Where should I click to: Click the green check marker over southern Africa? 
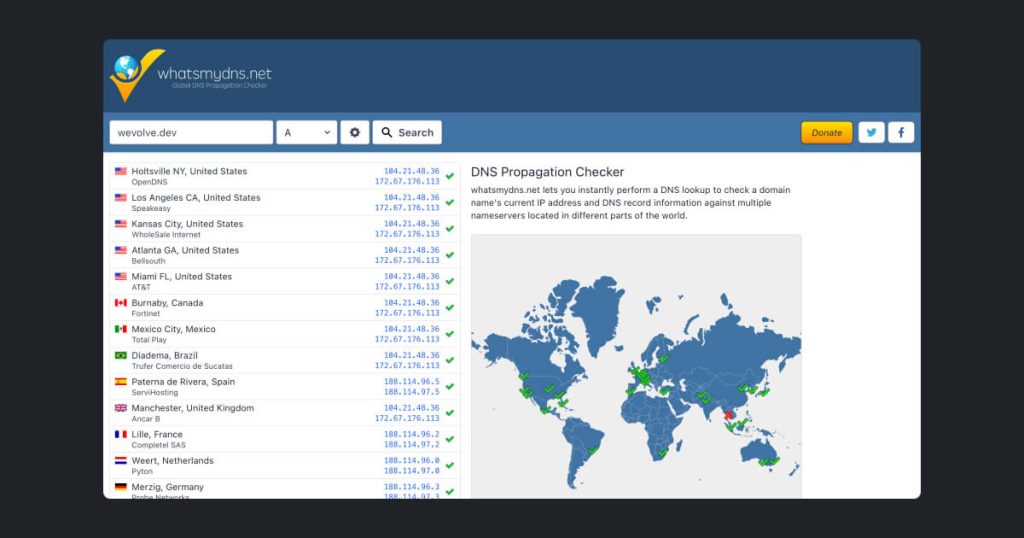click(x=663, y=452)
